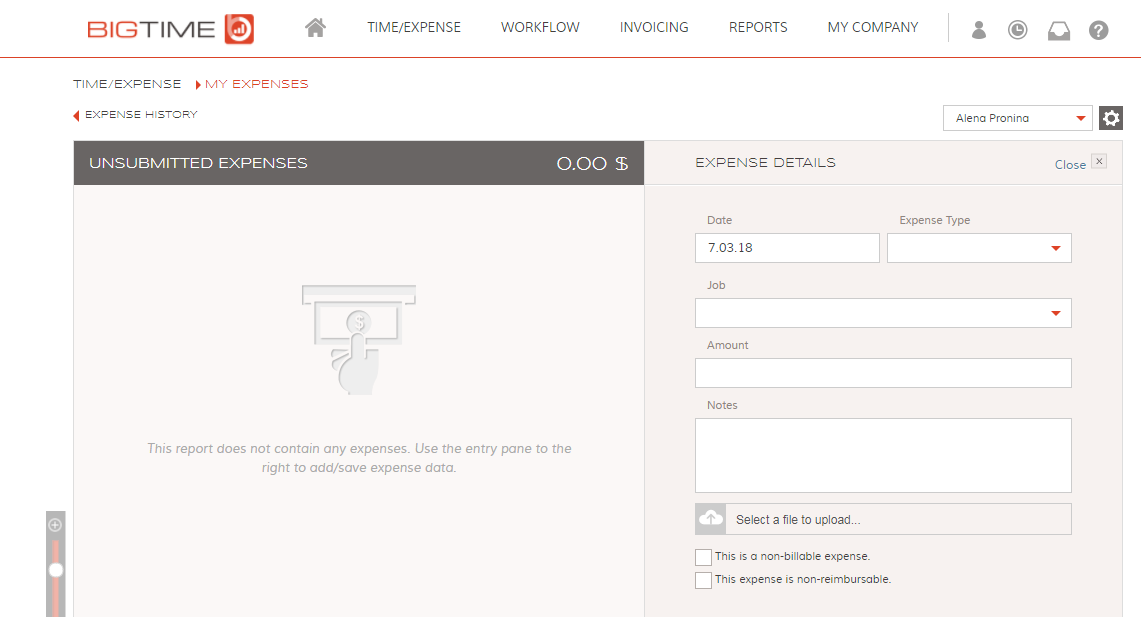The width and height of the screenshot is (1141, 617).
Task: Open the timer clock icon
Action: (x=1017, y=30)
